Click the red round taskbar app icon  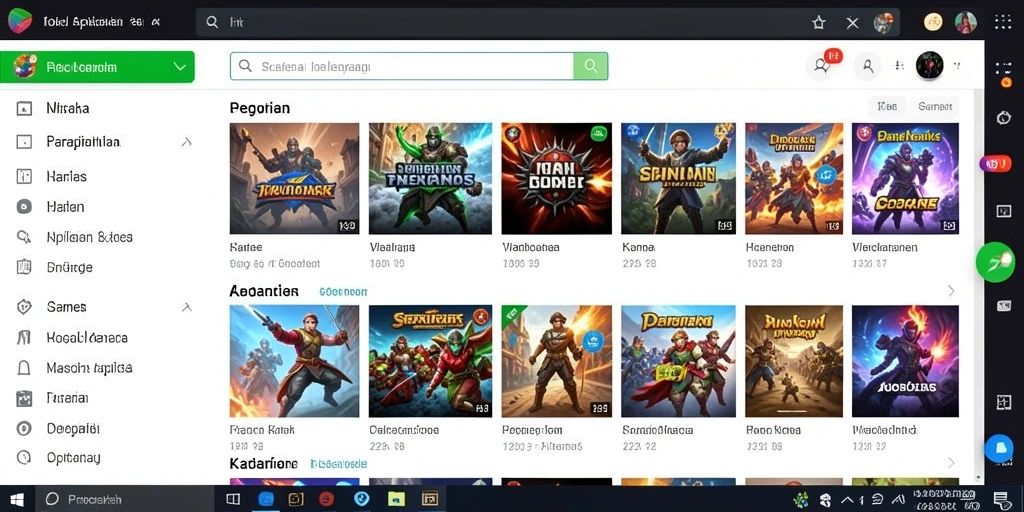(x=327, y=500)
